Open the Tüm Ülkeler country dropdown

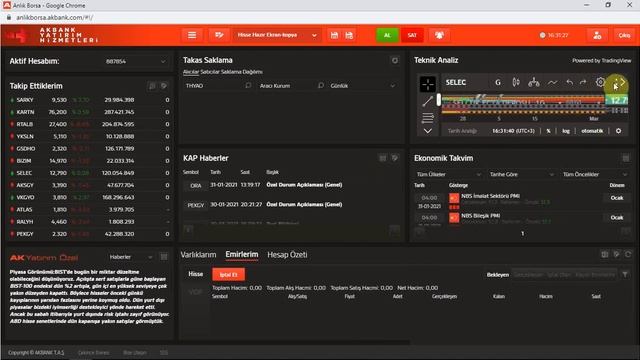click(449, 174)
